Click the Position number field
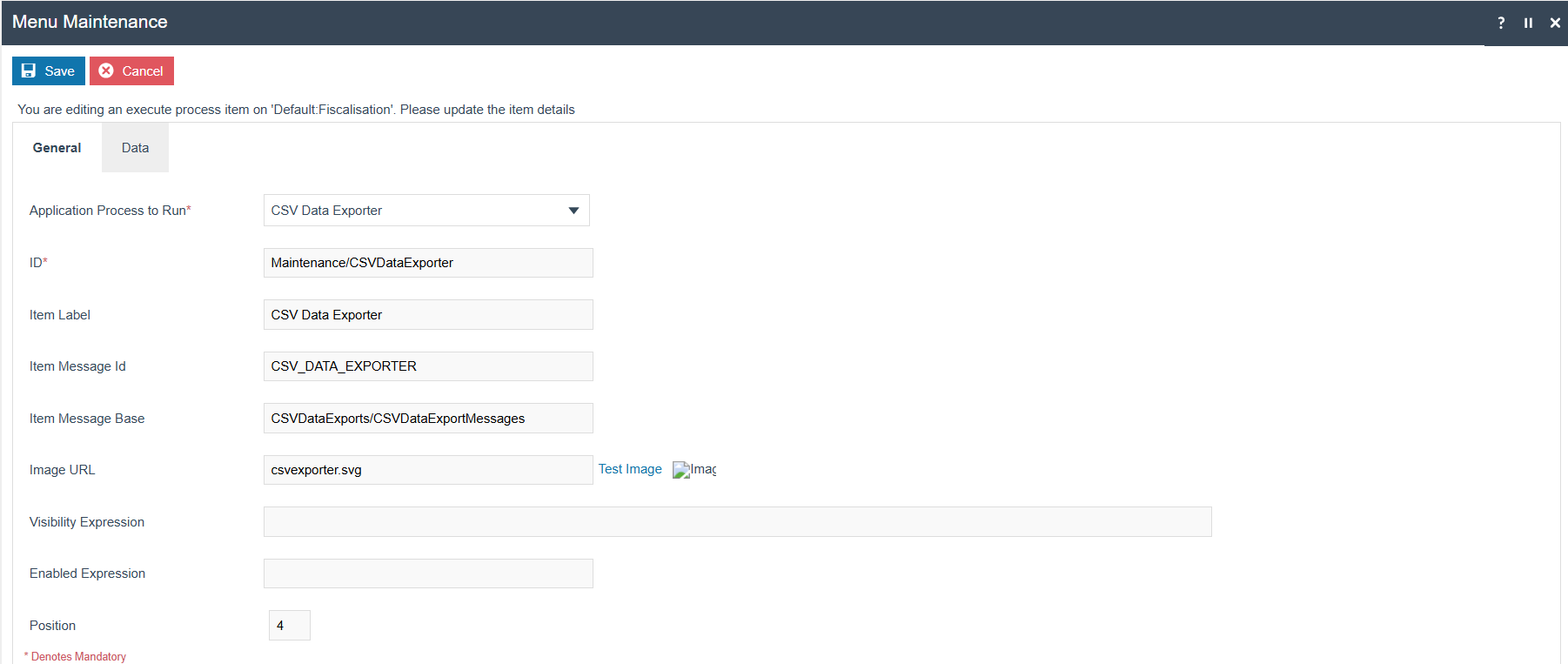This screenshot has height=664, width=1568. click(x=290, y=626)
